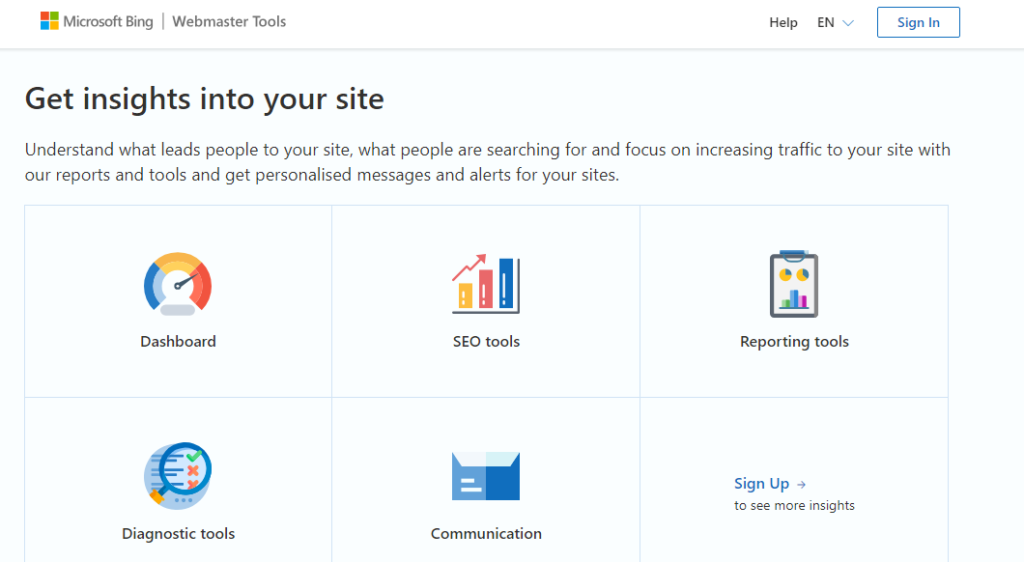
Task: Click the 'to see more insights' text
Action: click(794, 505)
